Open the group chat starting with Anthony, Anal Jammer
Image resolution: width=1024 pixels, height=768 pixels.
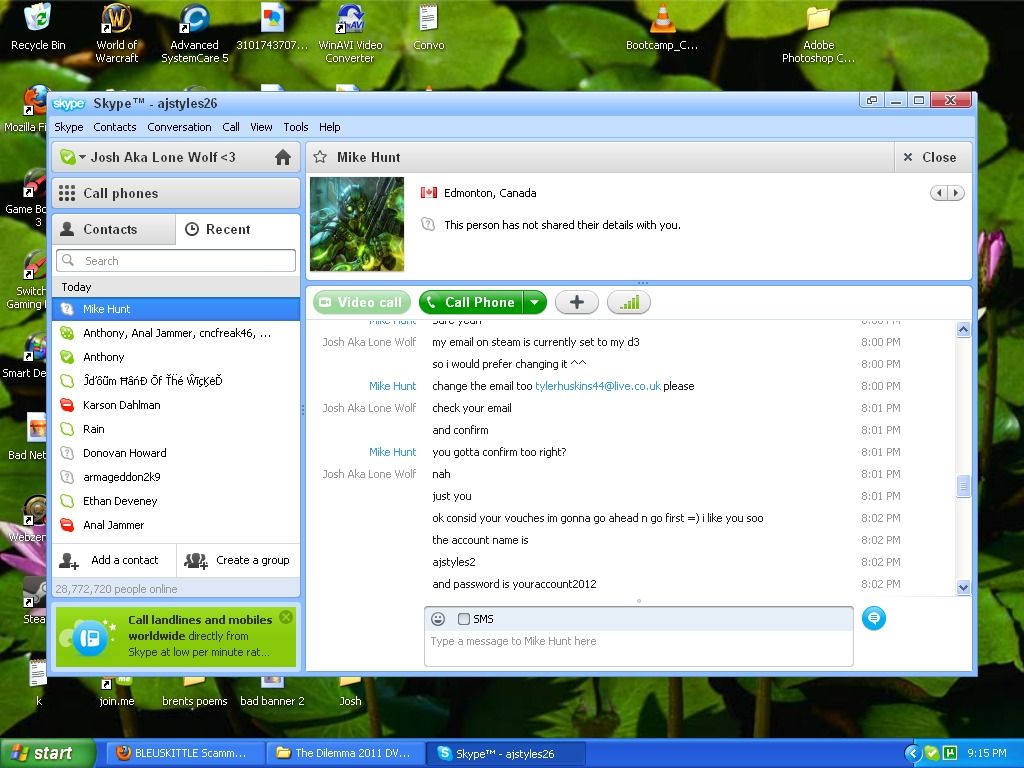[x=176, y=333]
